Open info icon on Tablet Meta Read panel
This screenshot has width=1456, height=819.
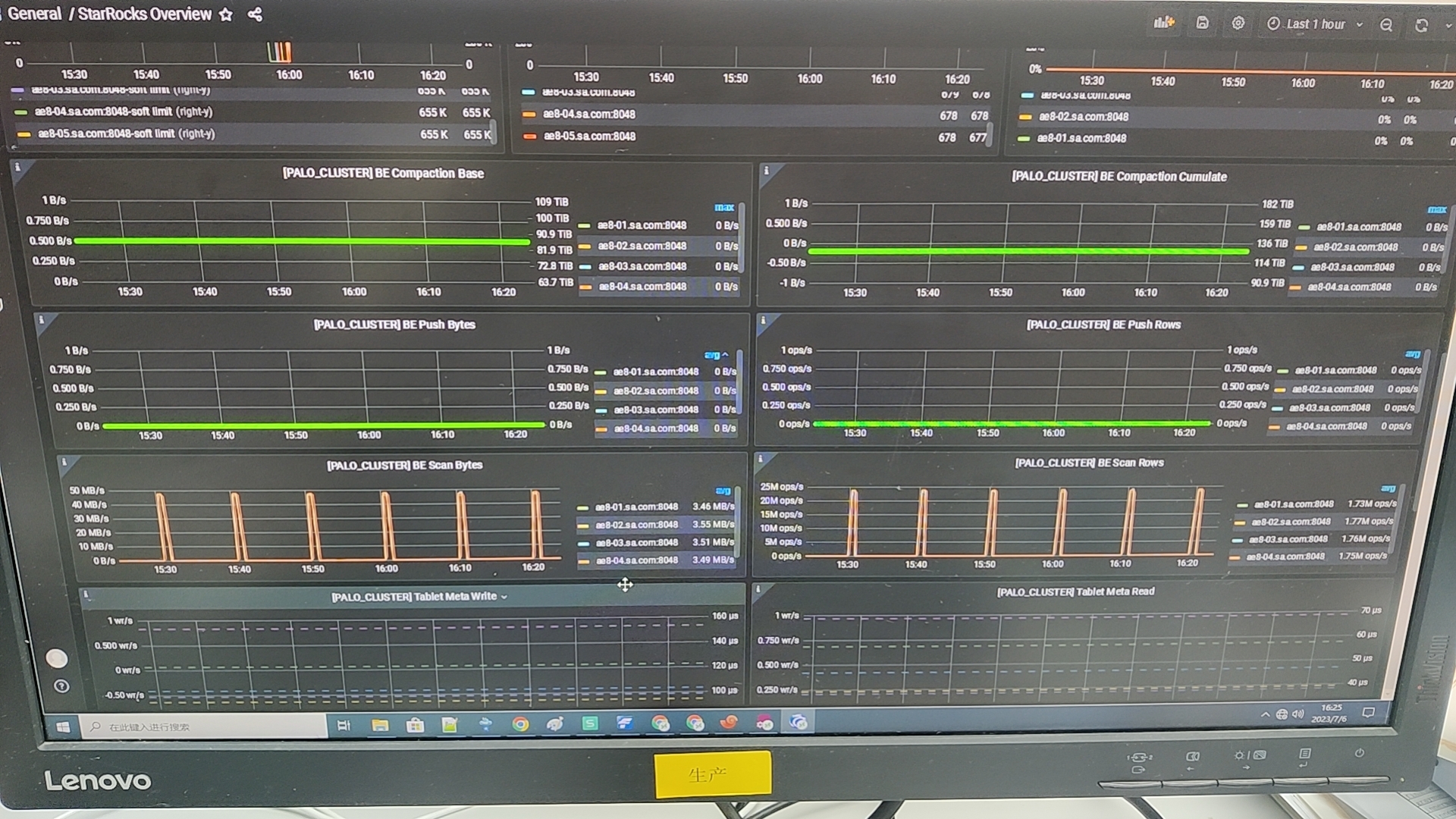(758, 588)
